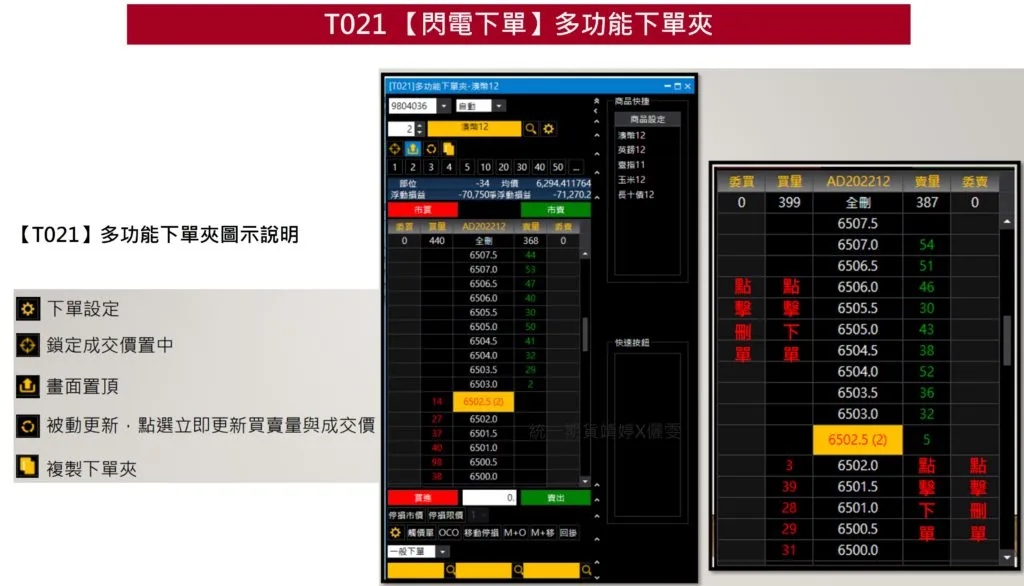The height and width of the screenshot is (586, 1024).
Task: Open the 一般下單 order type dropdown
Action: (443, 551)
